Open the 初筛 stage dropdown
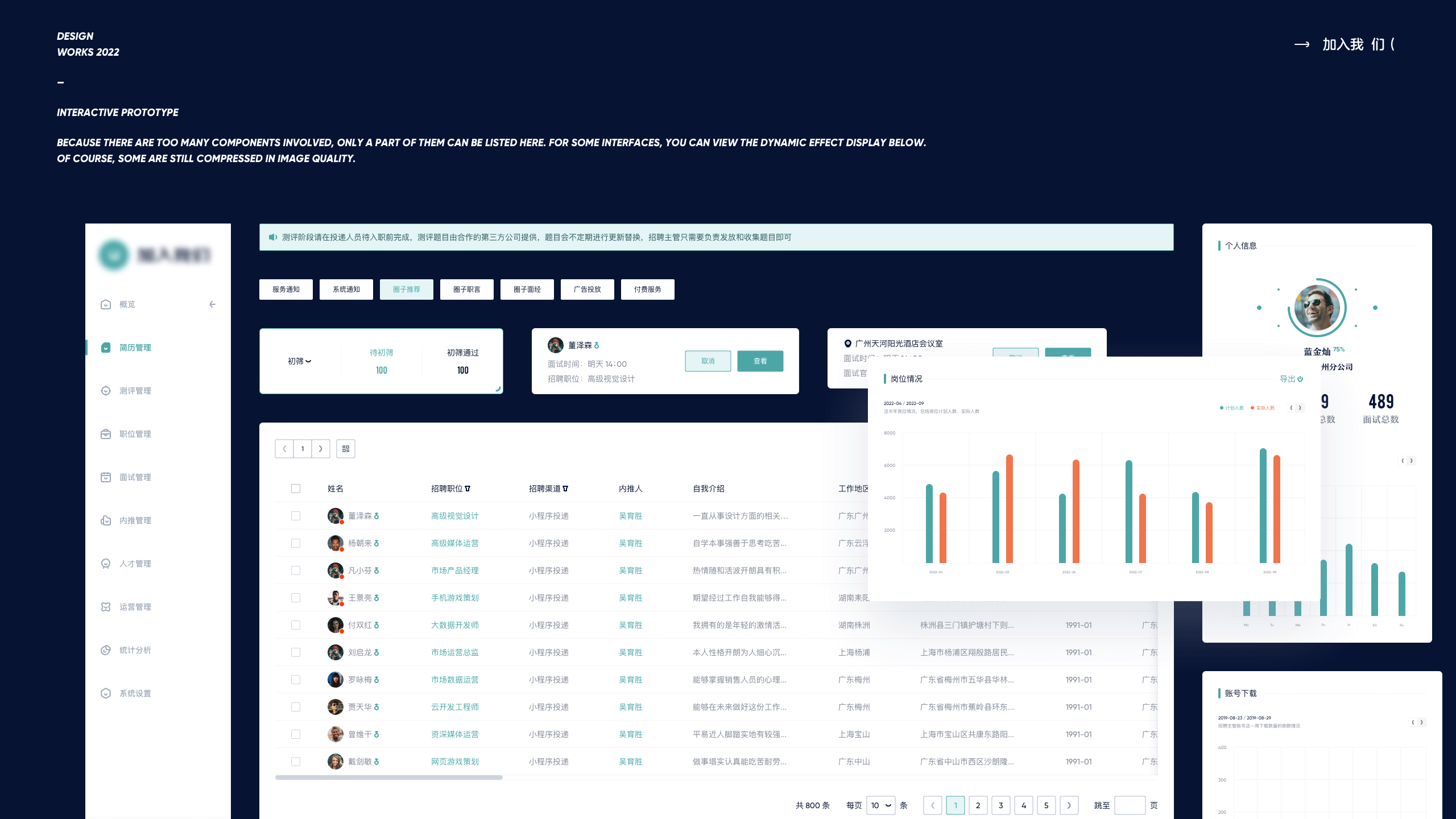The height and width of the screenshot is (819, 1456). click(x=300, y=361)
